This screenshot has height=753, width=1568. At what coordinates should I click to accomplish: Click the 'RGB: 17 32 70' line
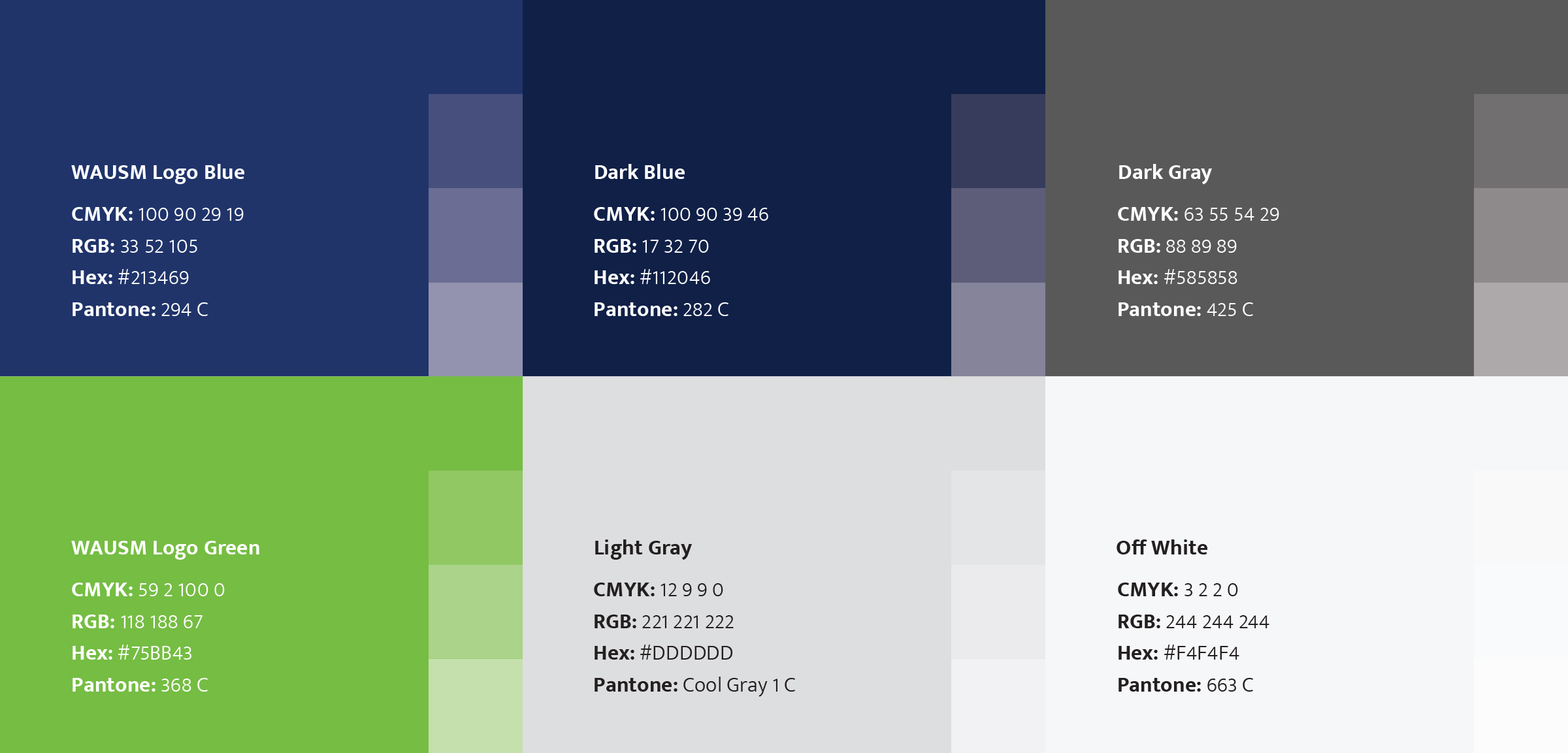pyautogui.click(x=651, y=246)
